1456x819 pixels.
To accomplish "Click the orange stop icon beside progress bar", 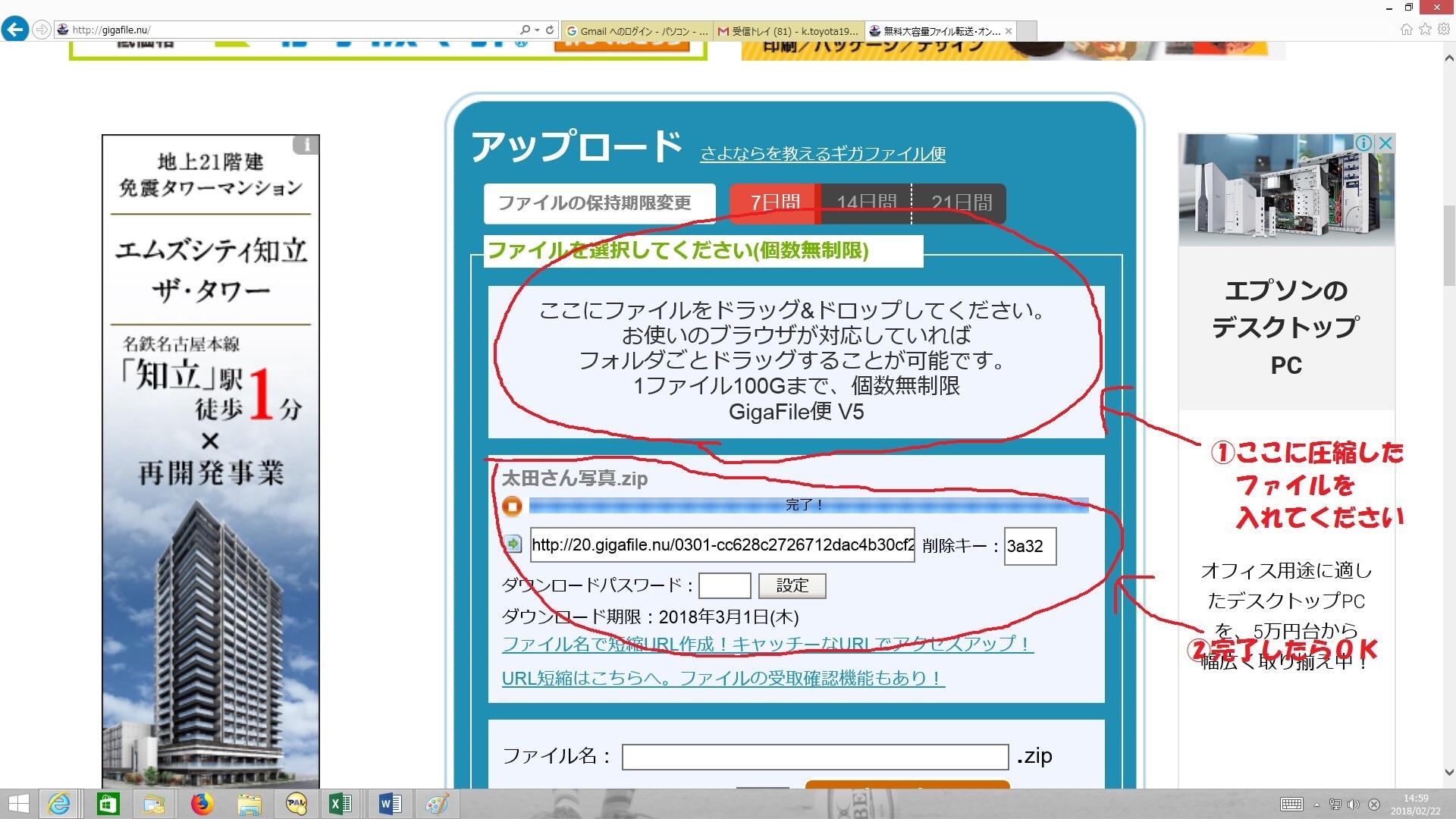I will point(512,506).
